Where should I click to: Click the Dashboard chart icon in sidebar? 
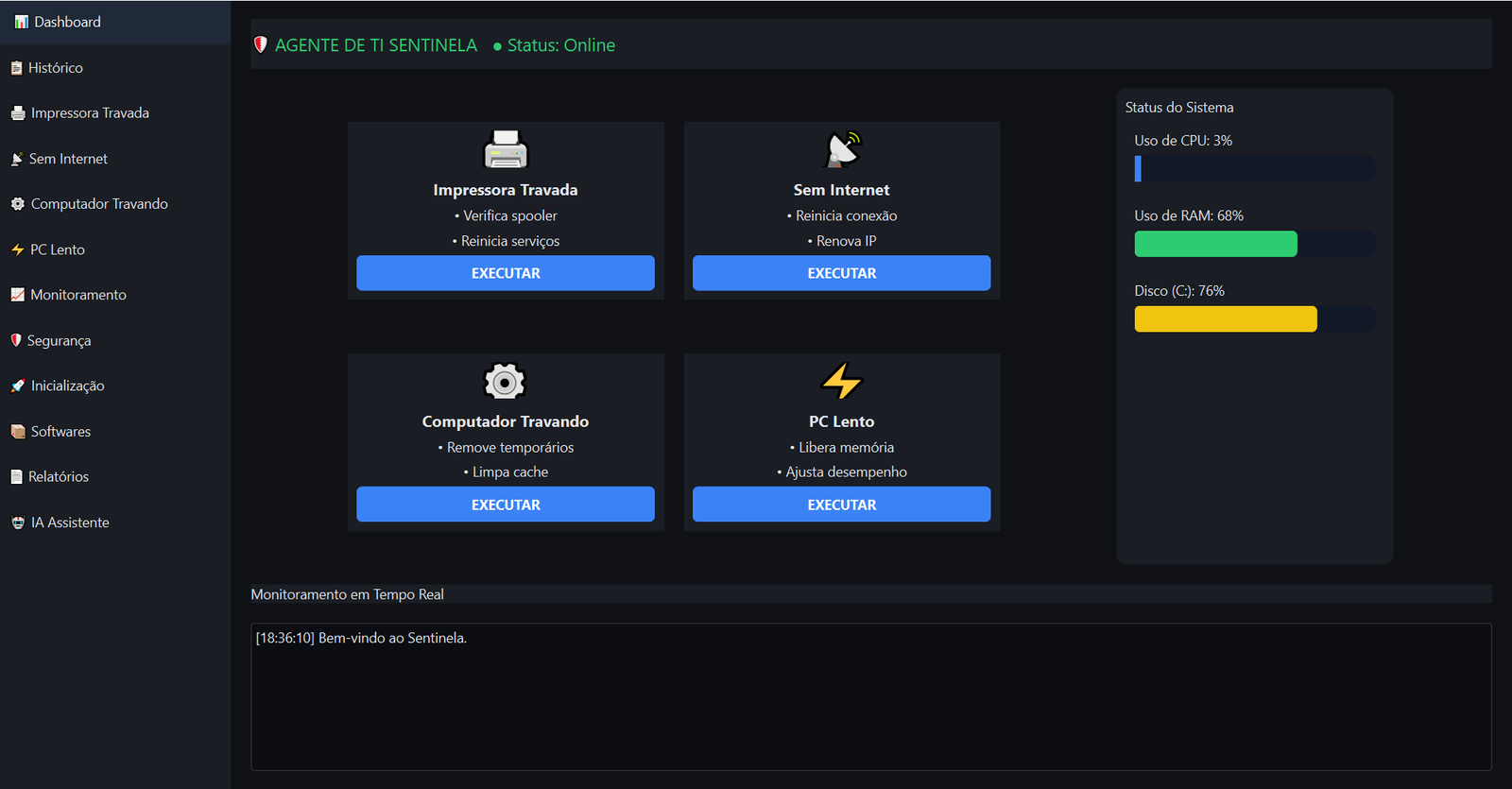point(22,22)
